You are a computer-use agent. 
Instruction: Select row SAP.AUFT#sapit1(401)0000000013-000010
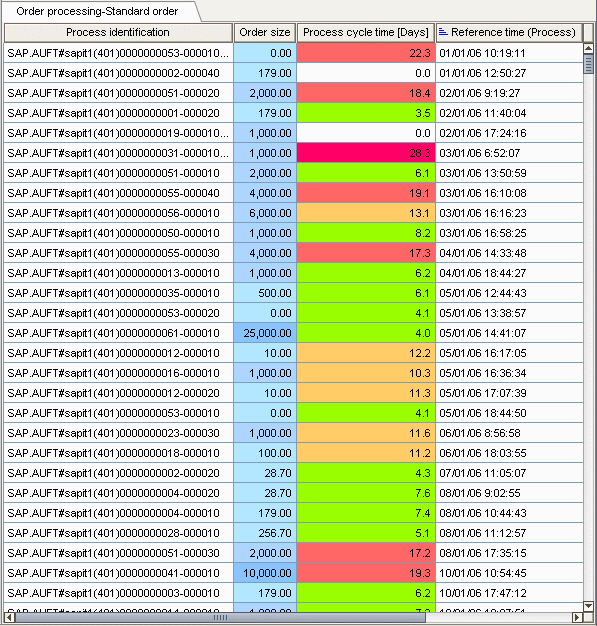point(294,273)
